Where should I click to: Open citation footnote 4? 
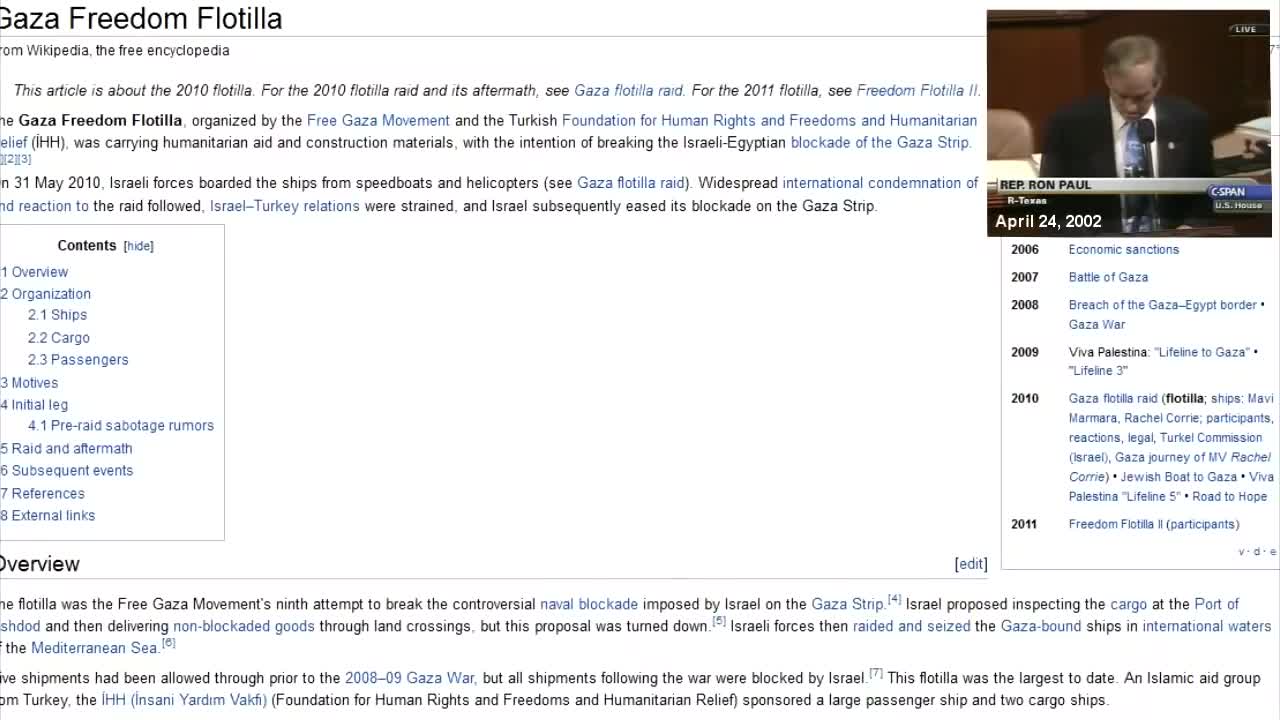tap(895, 600)
